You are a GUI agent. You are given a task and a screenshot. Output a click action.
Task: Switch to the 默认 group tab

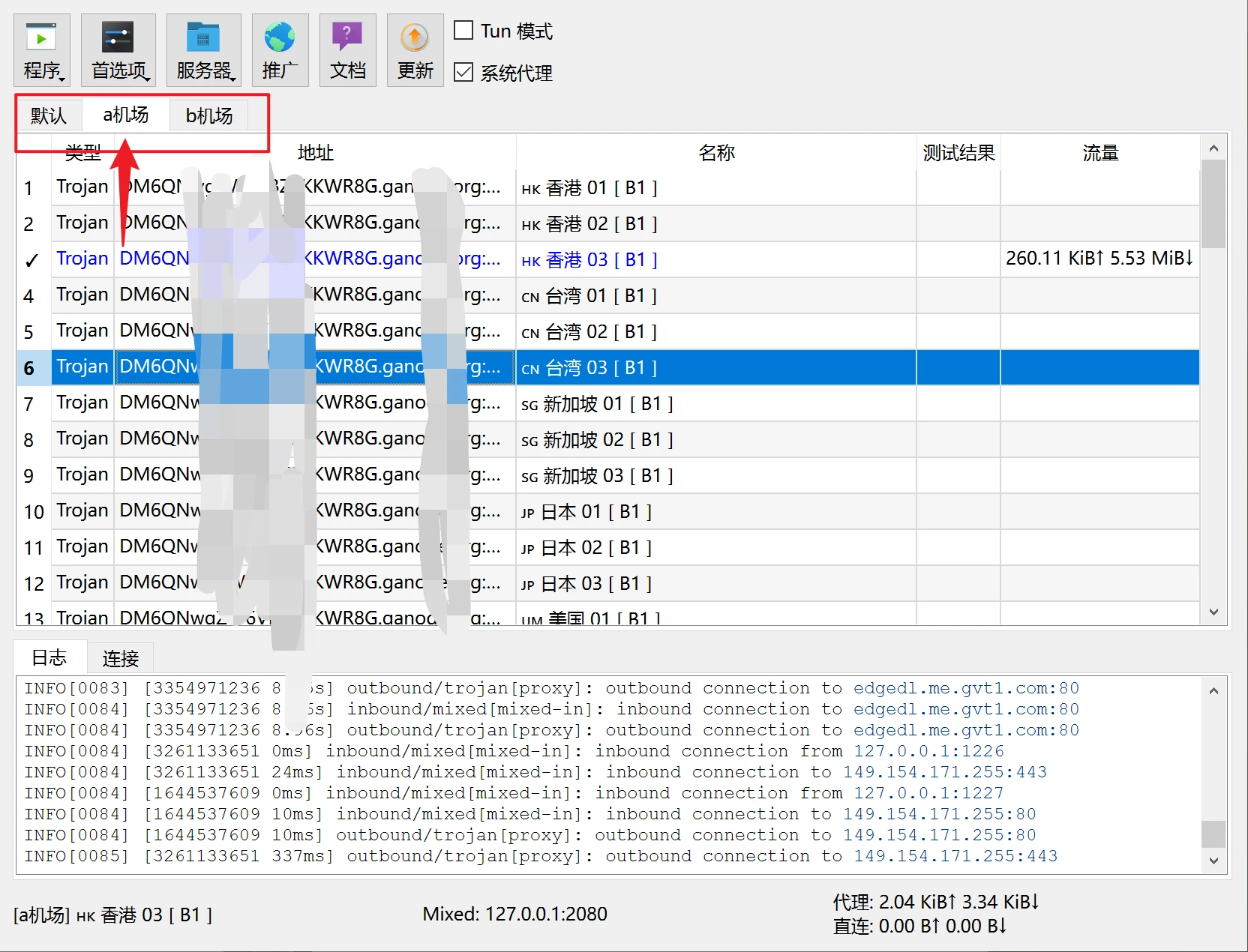[49, 116]
